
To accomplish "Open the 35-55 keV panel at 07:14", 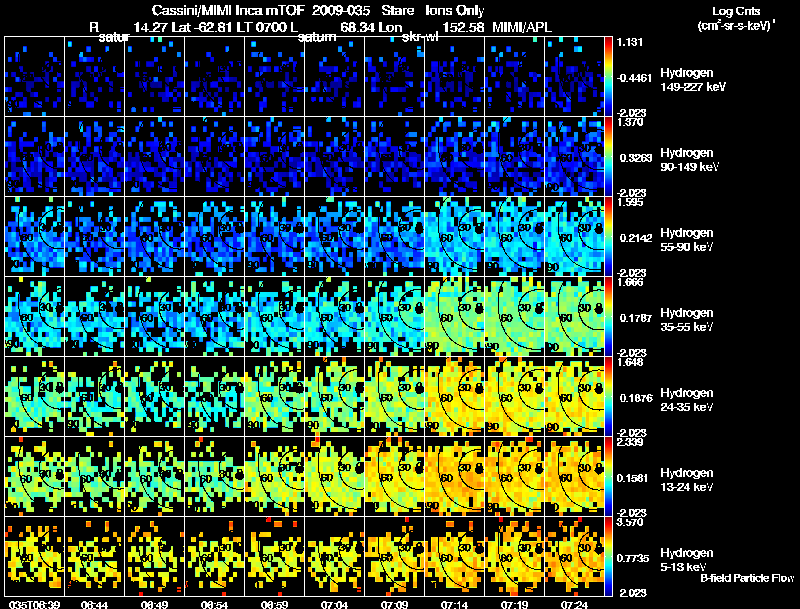I will point(454,316).
